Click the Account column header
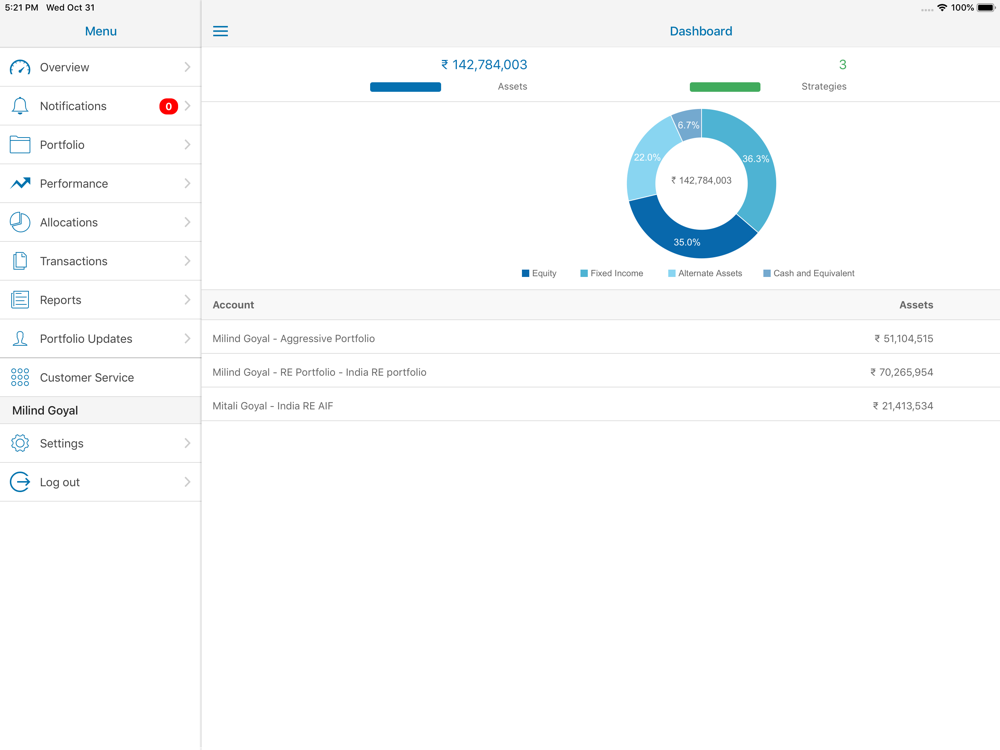 [x=233, y=305]
